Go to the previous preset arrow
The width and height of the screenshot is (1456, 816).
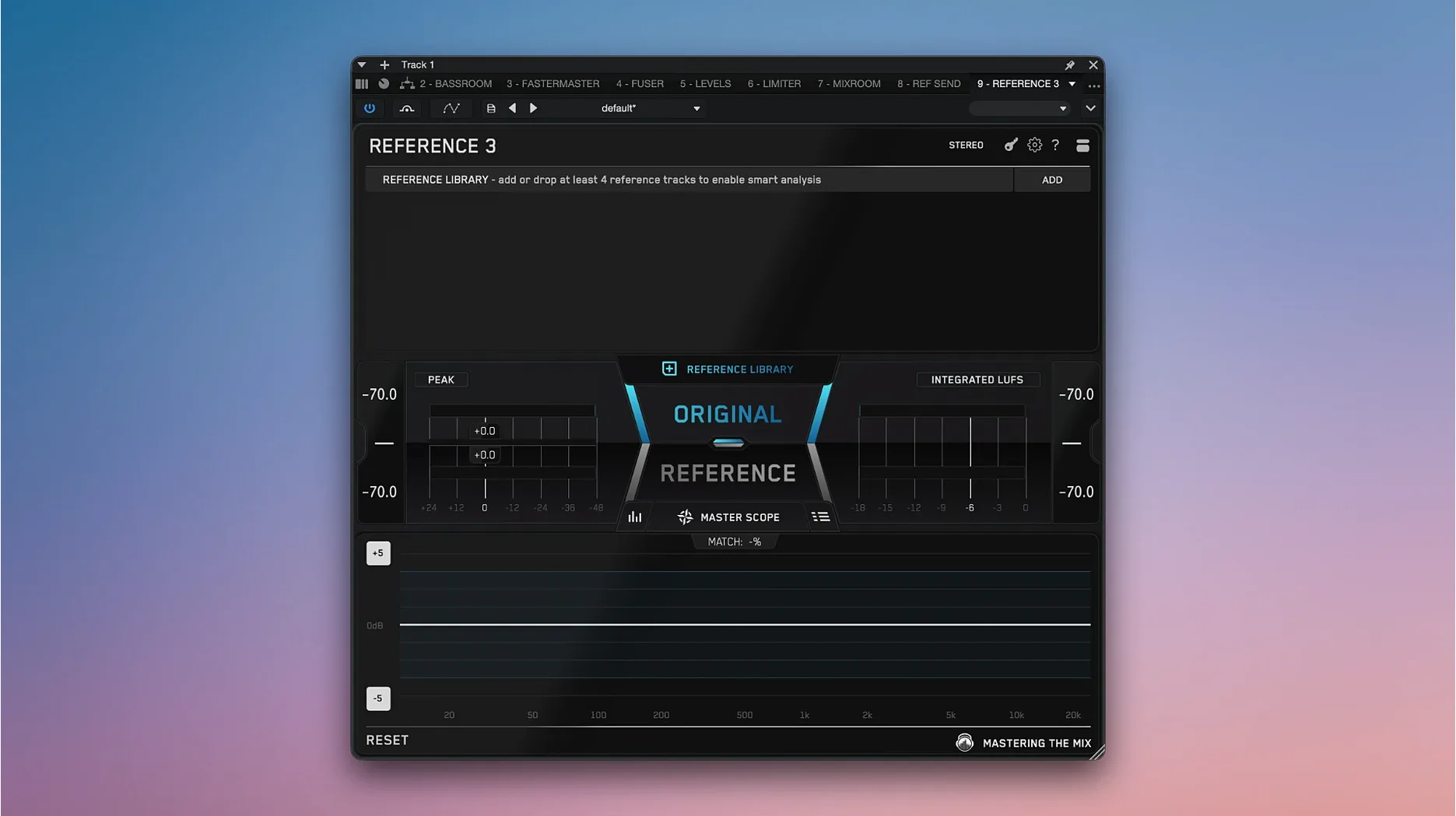(x=512, y=108)
